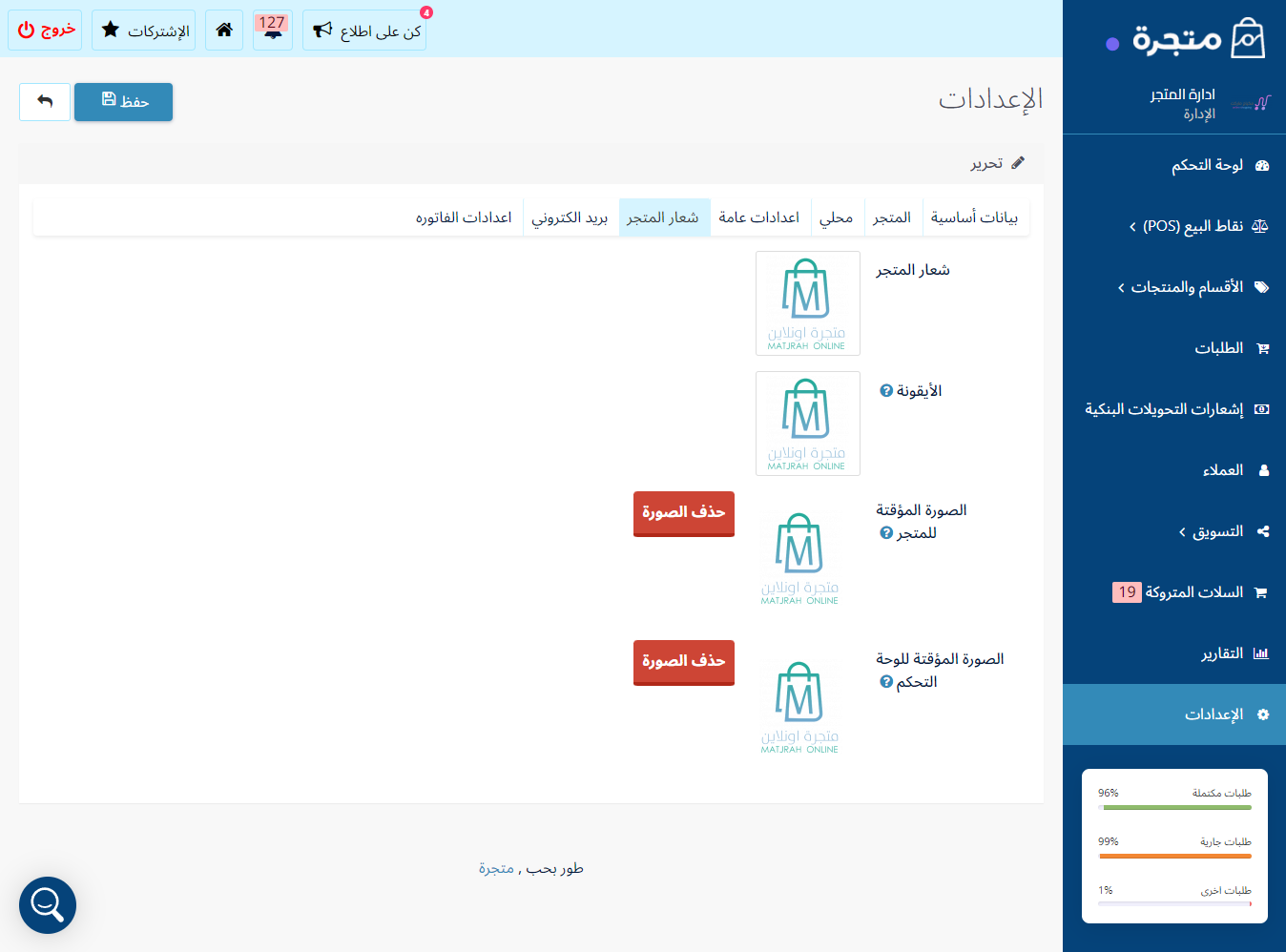
Task: Click the طلبات اخرى label
Action: [x=1226, y=891]
